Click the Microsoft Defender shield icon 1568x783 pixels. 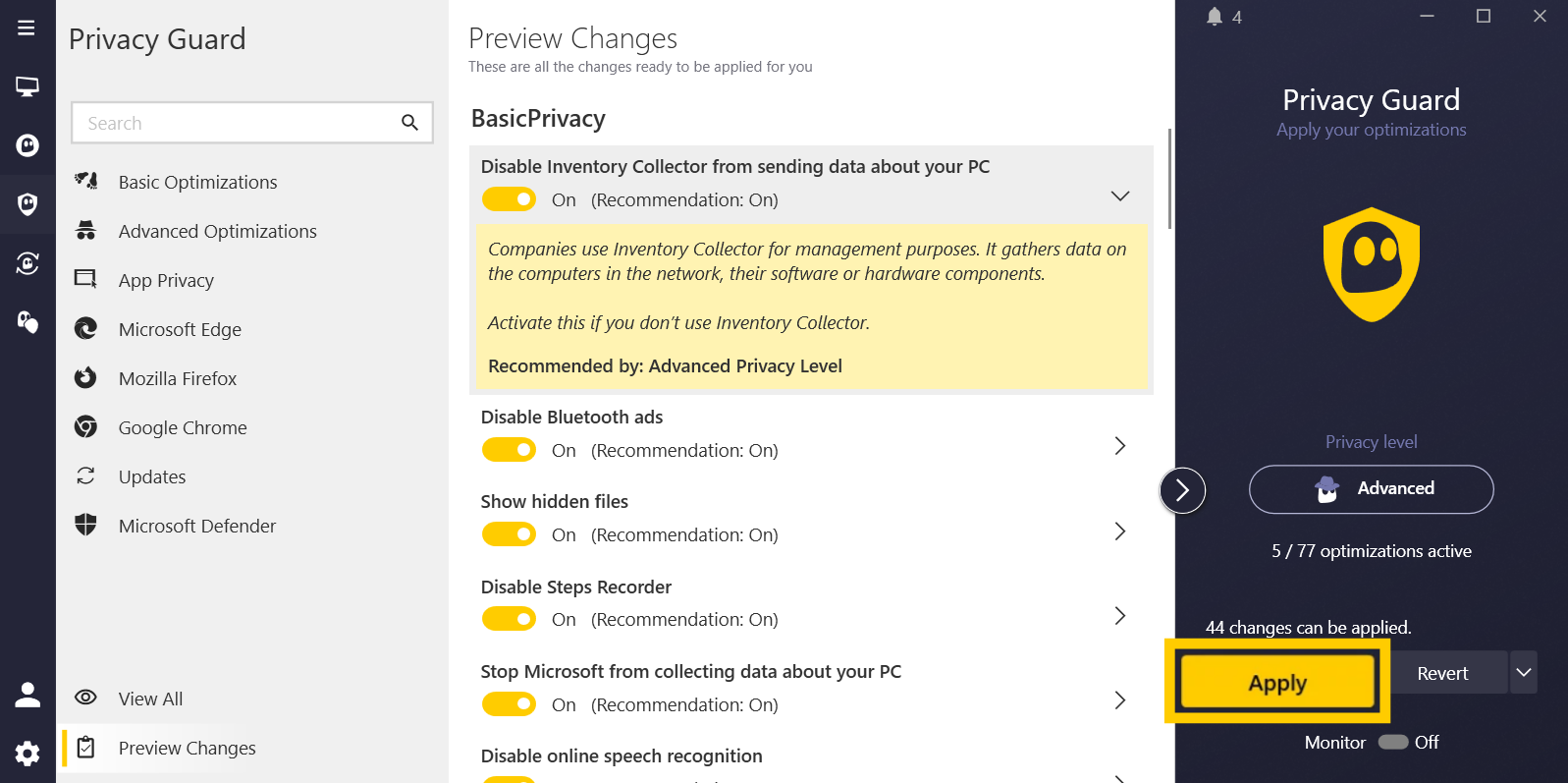coord(86,525)
